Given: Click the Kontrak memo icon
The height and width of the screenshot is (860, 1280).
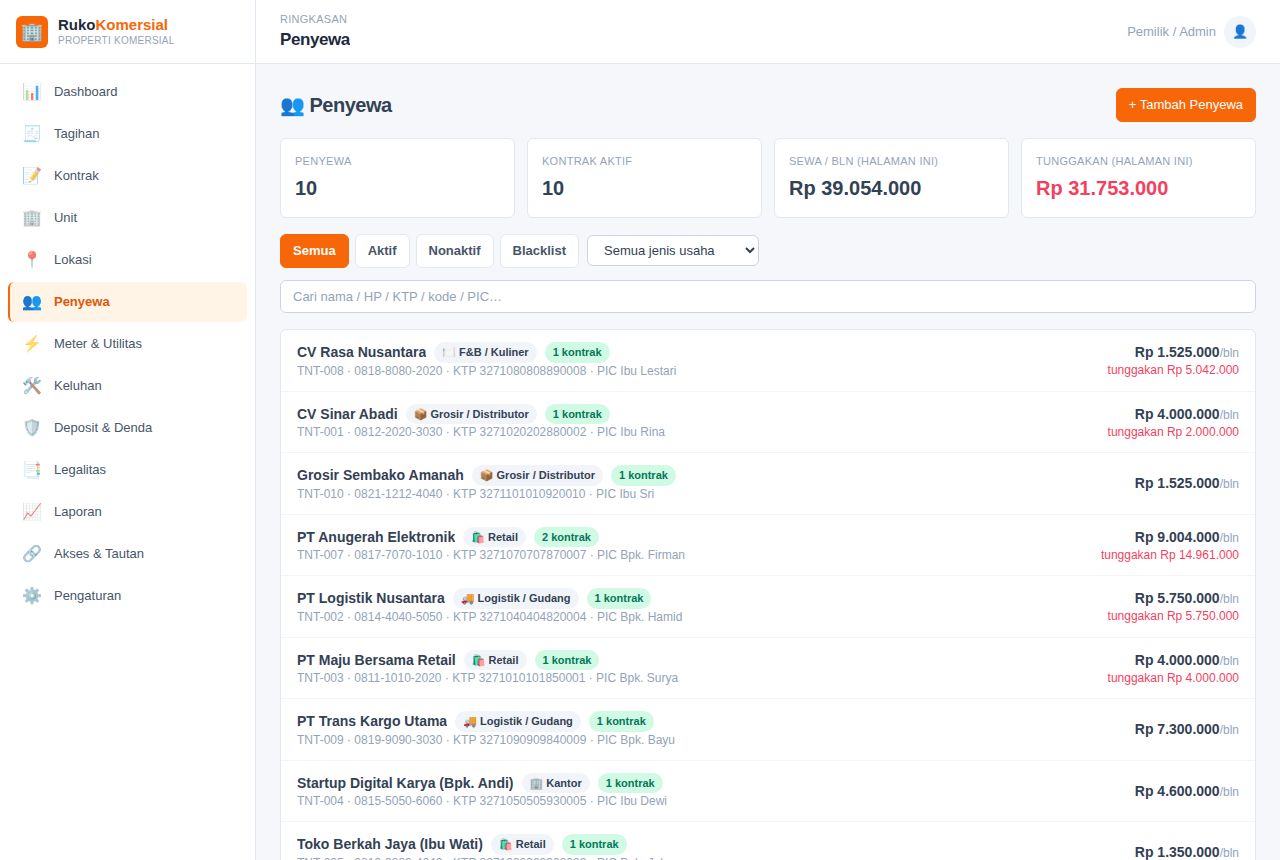Looking at the screenshot, I should pos(32,176).
